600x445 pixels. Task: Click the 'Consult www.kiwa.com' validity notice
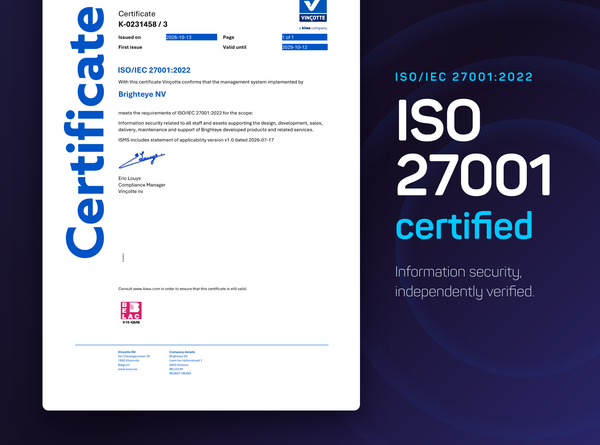pyautogui.click(x=183, y=289)
